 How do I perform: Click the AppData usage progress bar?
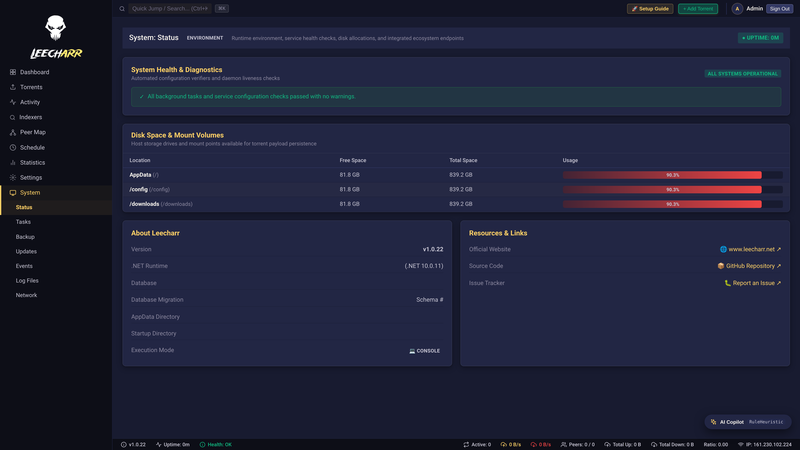[x=672, y=175]
